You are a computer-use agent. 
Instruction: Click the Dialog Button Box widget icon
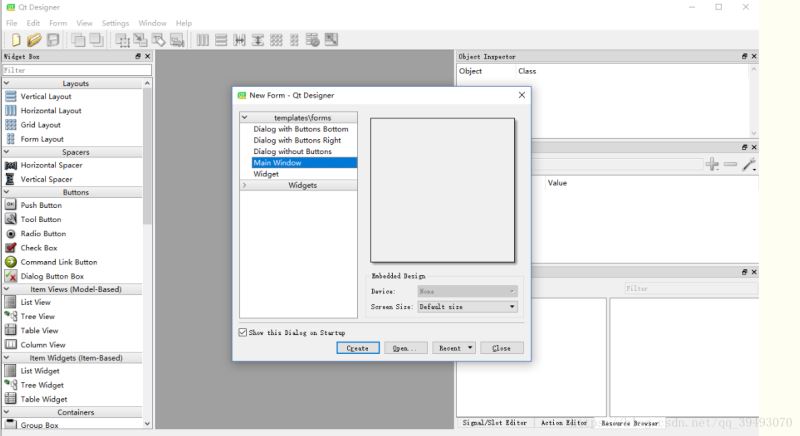pyautogui.click(x=11, y=276)
